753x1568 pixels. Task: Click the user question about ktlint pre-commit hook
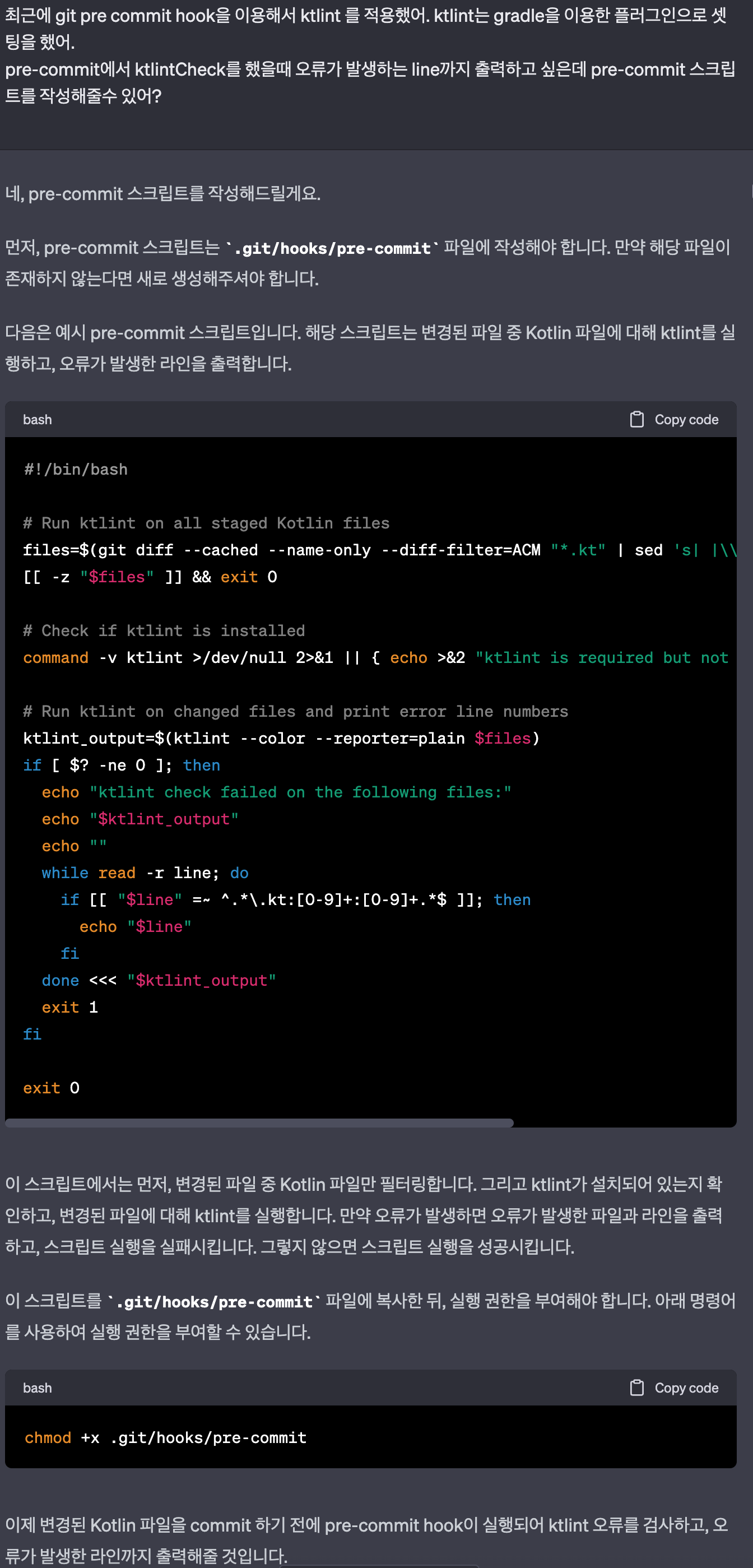coord(371,55)
